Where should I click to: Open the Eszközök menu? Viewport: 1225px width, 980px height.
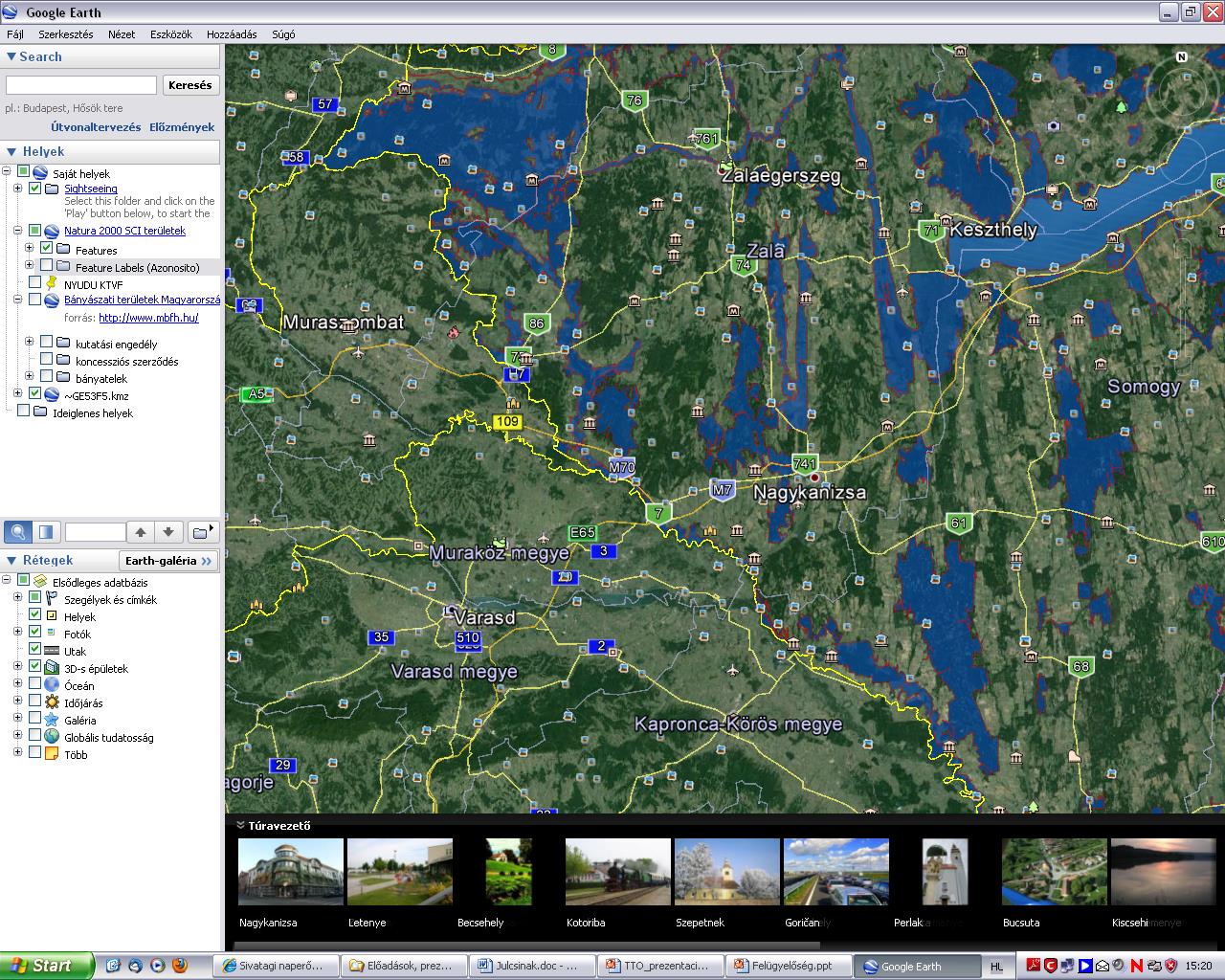tap(171, 34)
